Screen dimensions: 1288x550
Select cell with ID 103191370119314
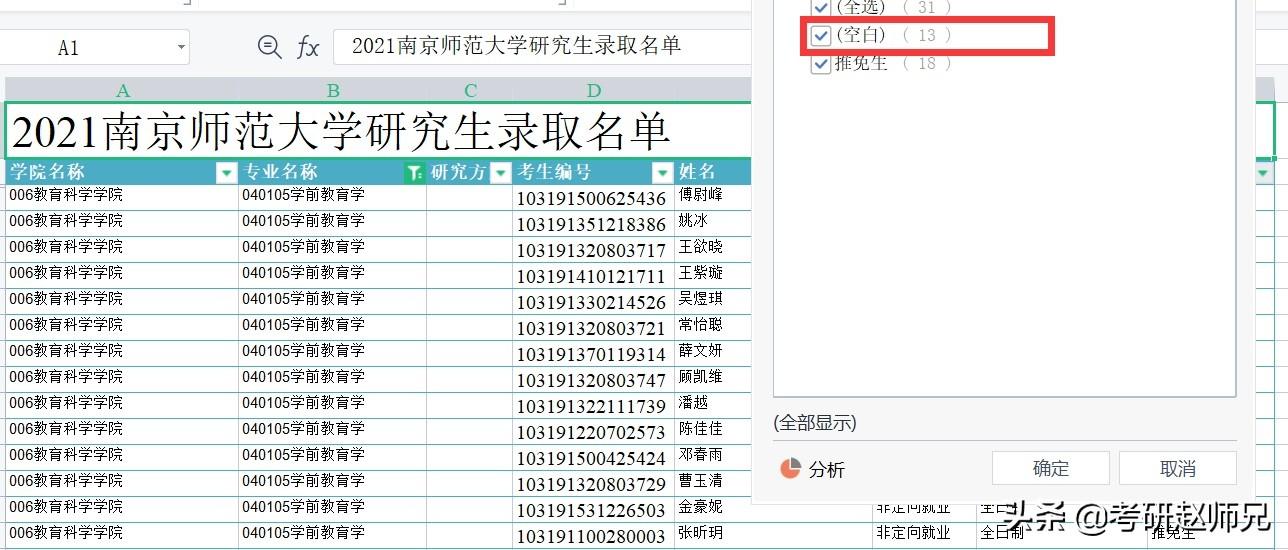[594, 354]
